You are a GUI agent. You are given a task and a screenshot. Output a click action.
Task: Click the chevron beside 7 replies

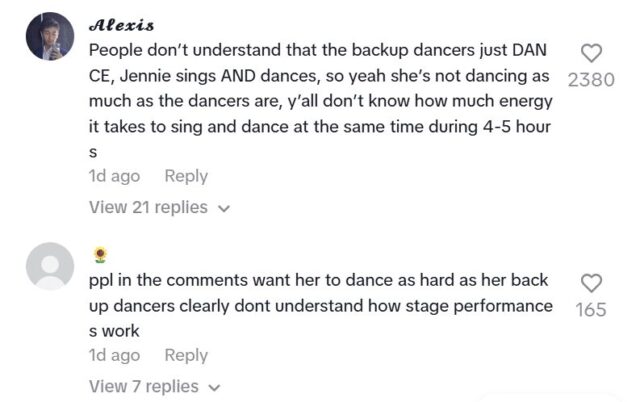pos(214,387)
